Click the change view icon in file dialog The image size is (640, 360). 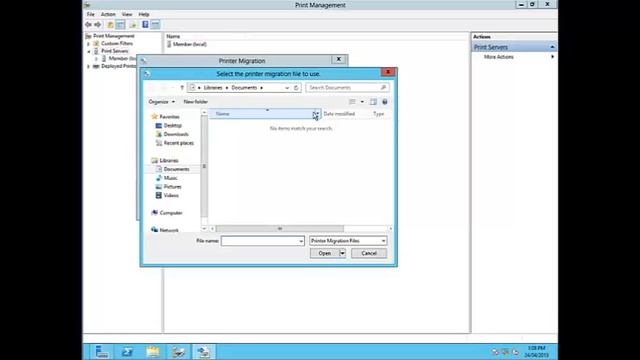tap(352, 102)
